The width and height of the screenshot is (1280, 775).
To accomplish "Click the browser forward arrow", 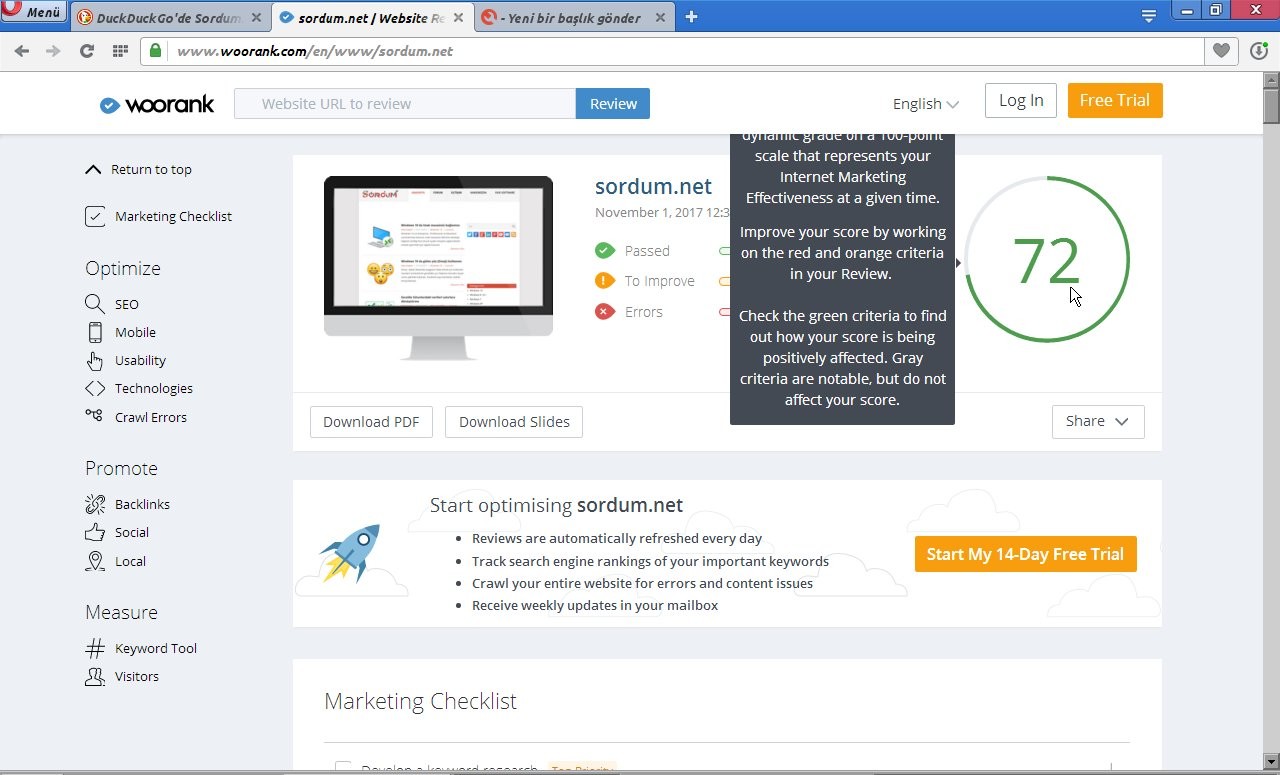I will pos(54,51).
